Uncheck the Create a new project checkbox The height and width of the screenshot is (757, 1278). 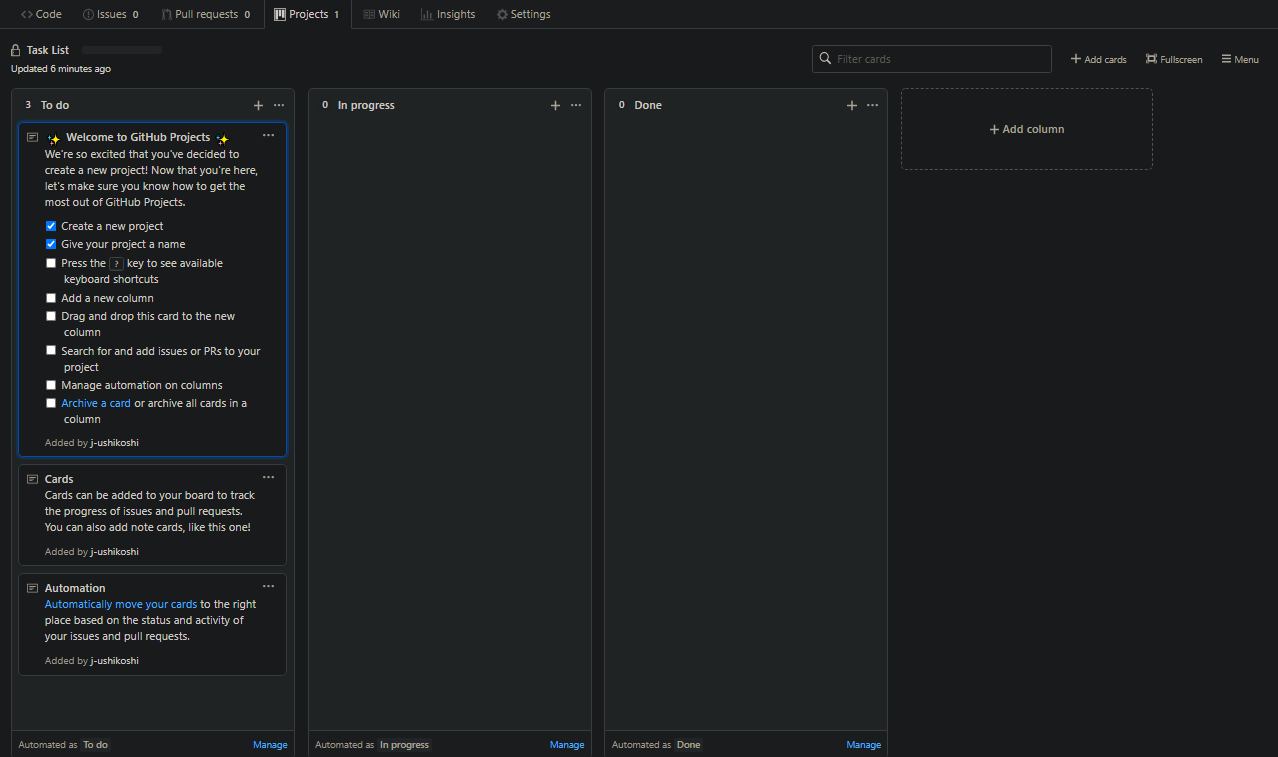[x=51, y=226]
